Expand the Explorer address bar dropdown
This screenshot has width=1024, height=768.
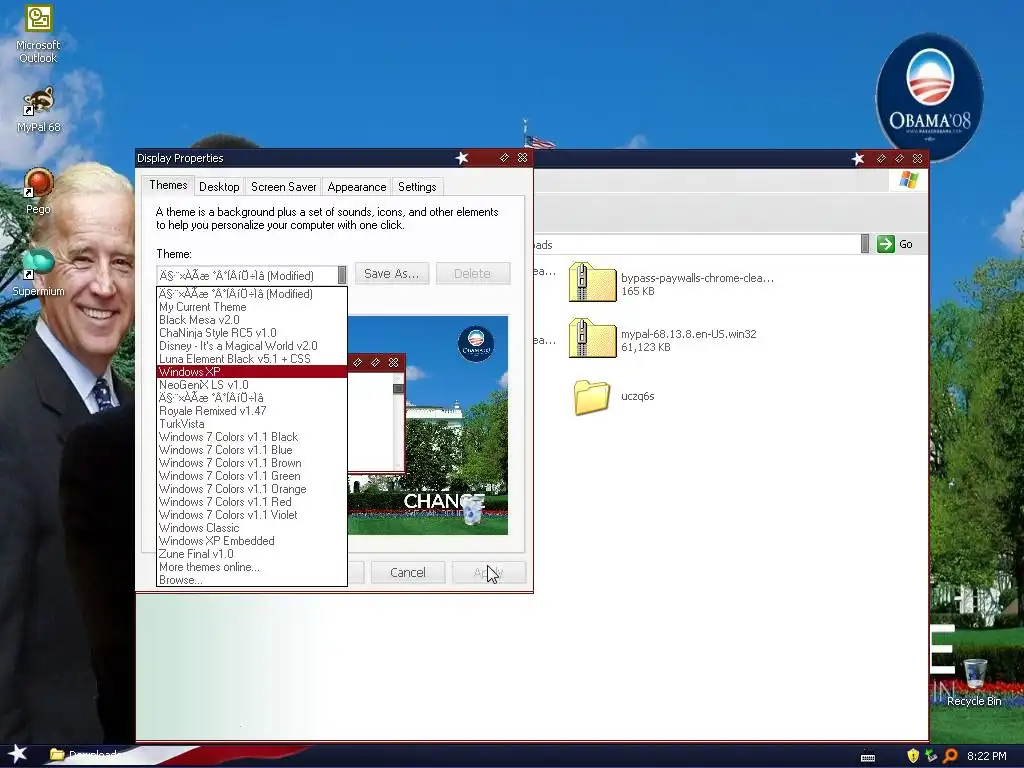point(865,244)
